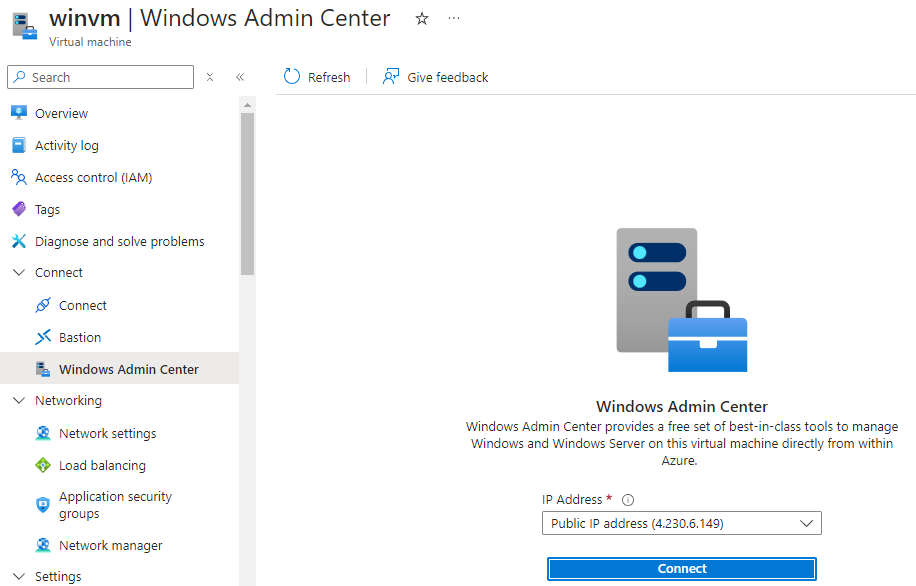This screenshot has height=586, width=916.
Task: Click the IP address dropdown arrow
Action: (x=807, y=523)
